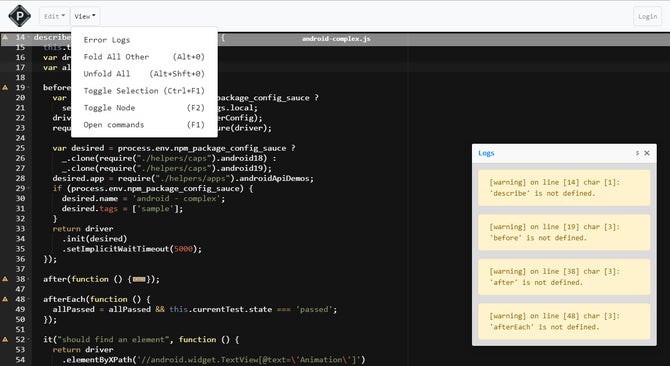Click the diamond P logo icon
Screen dimensions: 670x366
click(x=19, y=16)
